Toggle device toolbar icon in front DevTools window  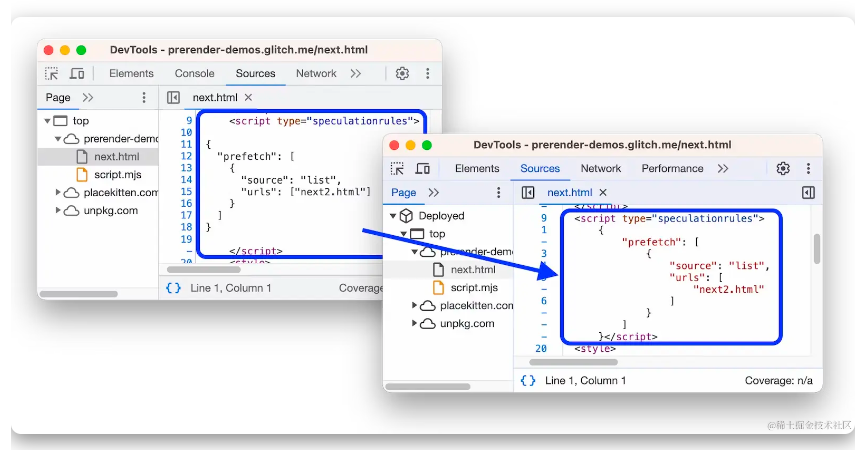click(x=423, y=169)
